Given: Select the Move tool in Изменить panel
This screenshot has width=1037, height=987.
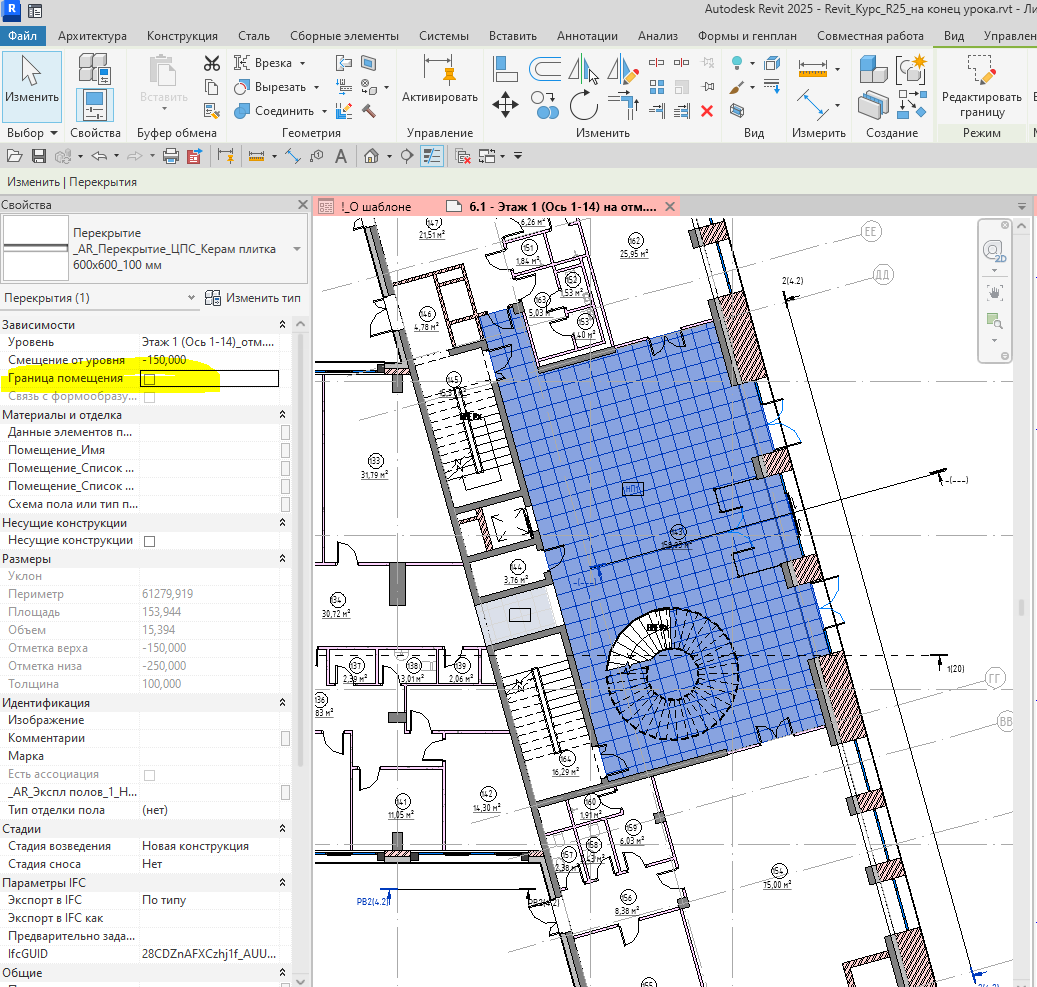Looking at the screenshot, I should tap(505, 104).
